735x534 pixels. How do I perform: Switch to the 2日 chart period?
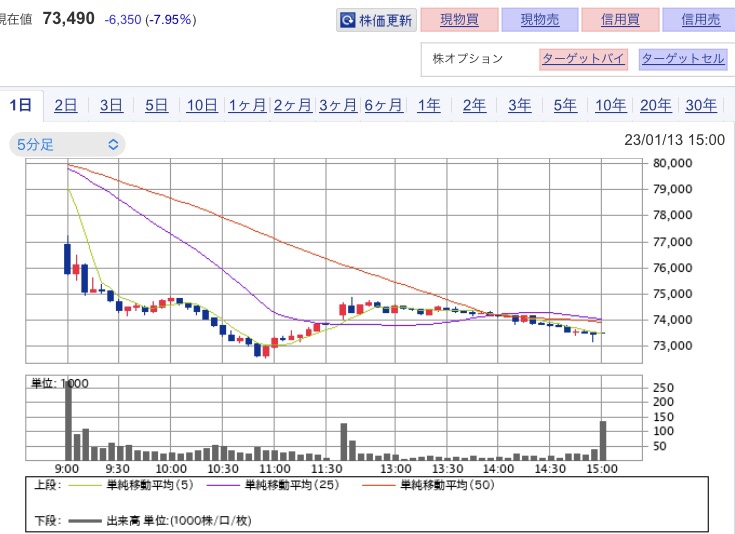pos(66,105)
